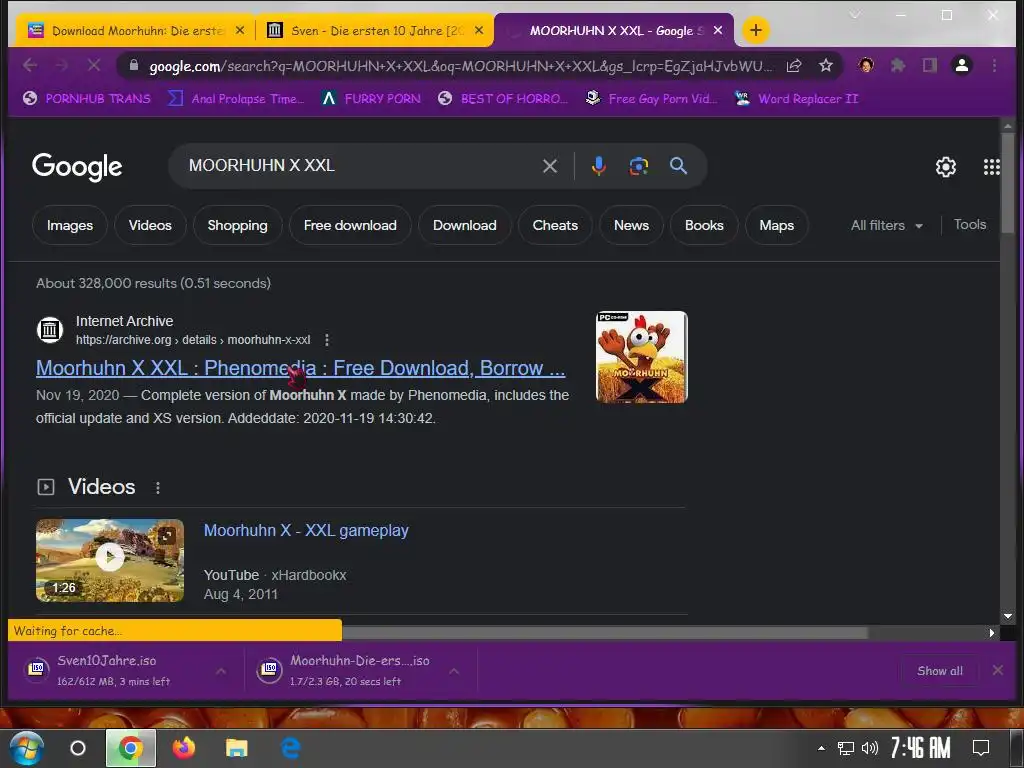Click the tab search chevron in title bar
Screen dimensions: 1024x768
[855, 14]
